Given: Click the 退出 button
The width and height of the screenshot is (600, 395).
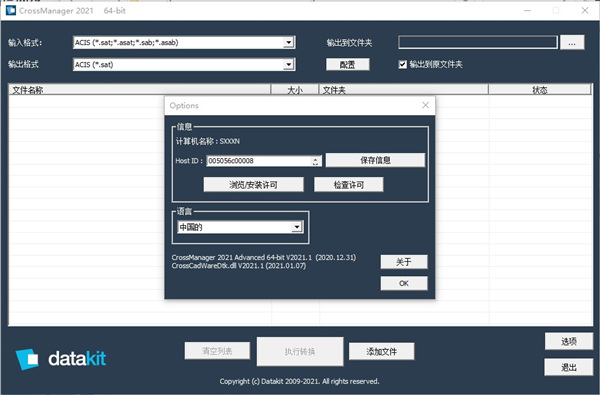Looking at the screenshot, I should 569,367.
